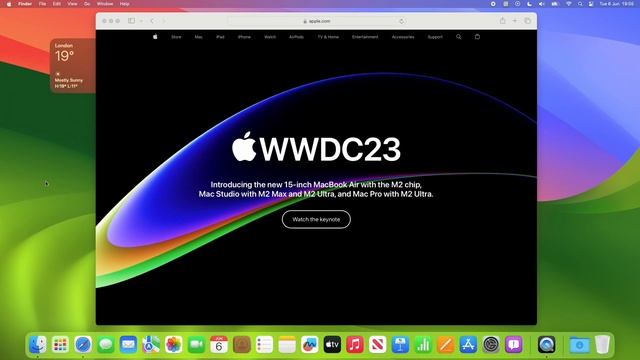
Task: Open the TV & Home link
Action: point(328,37)
